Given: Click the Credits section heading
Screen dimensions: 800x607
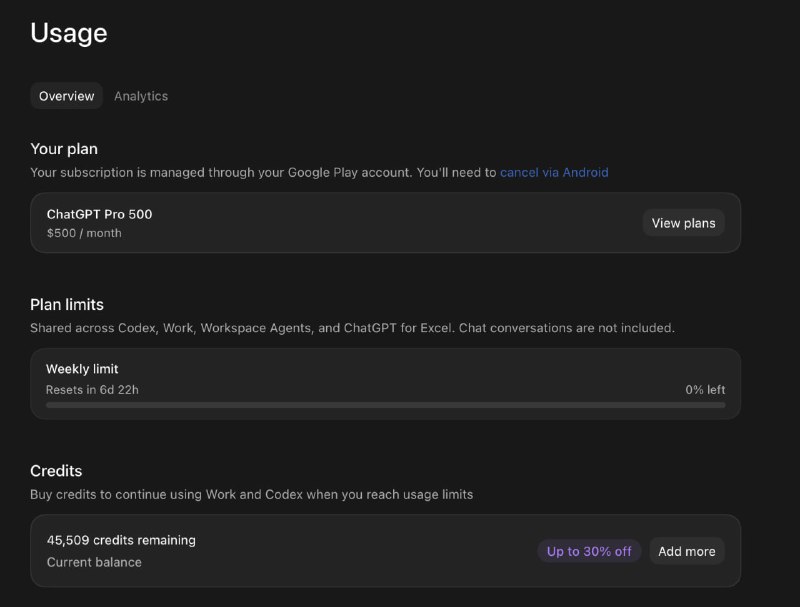Looking at the screenshot, I should pos(56,471).
